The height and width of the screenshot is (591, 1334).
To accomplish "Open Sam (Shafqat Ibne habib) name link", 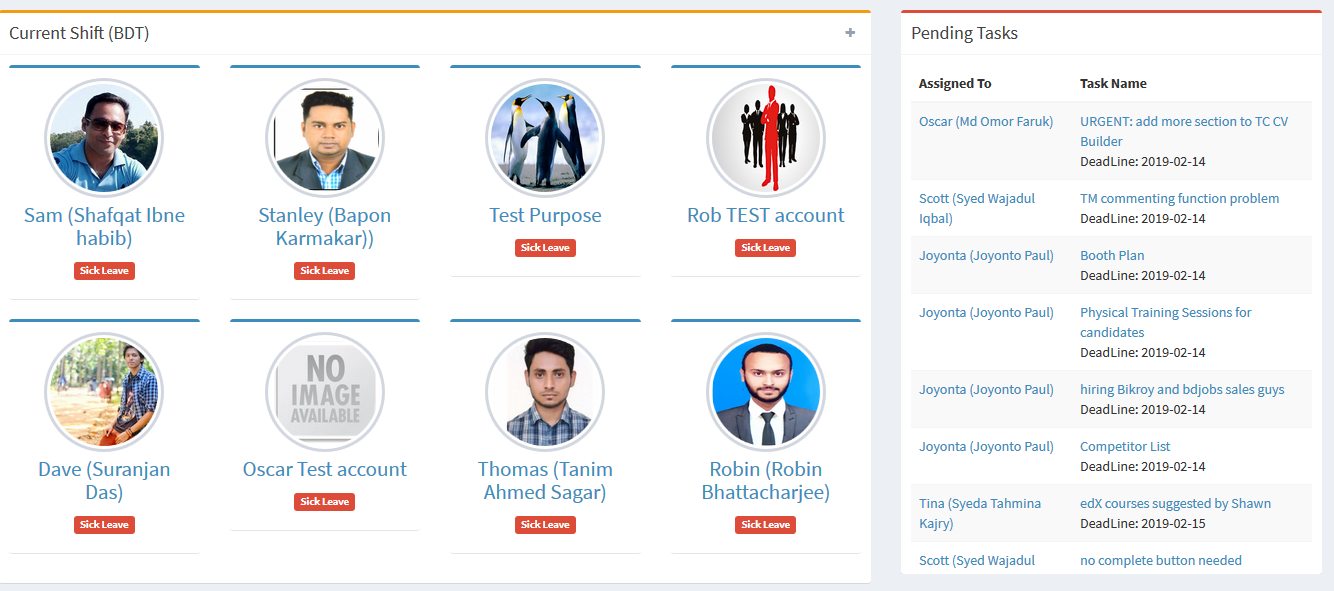I will pos(104,227).
